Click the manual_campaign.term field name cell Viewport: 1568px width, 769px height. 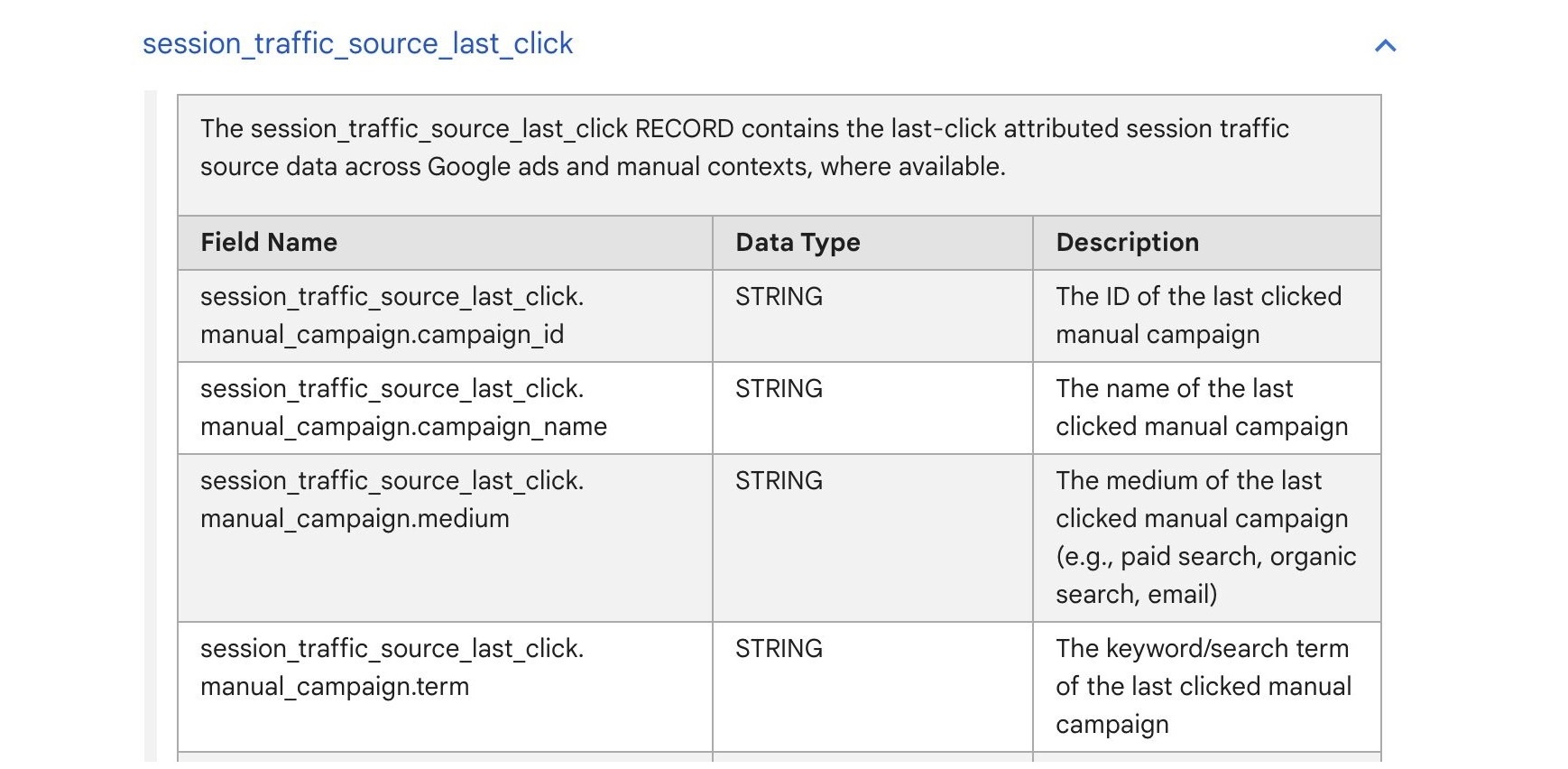393,667
